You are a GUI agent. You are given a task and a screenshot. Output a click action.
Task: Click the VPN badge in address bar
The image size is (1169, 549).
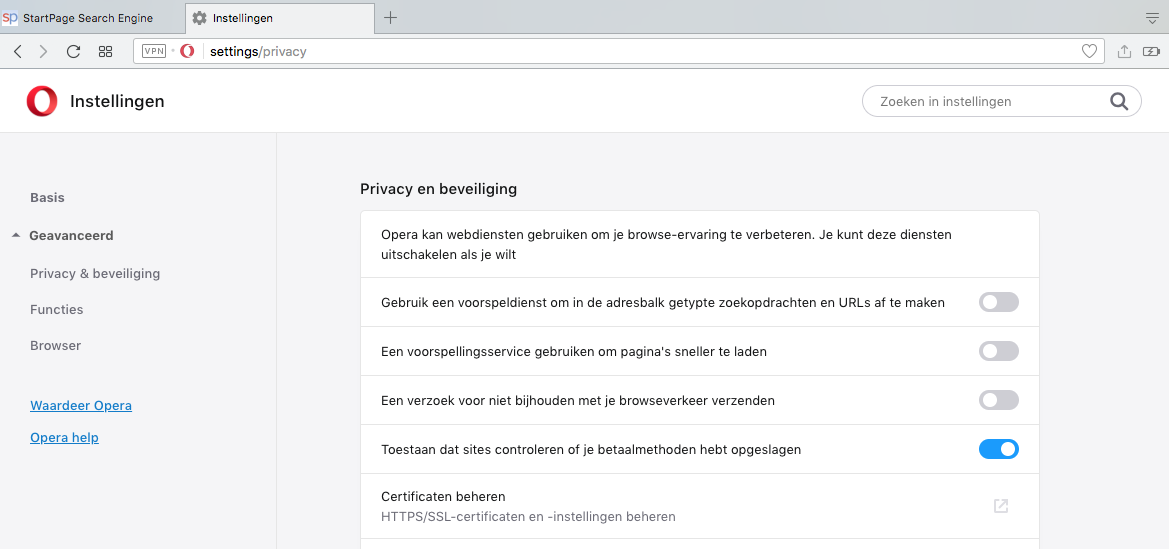coord(154,51)
